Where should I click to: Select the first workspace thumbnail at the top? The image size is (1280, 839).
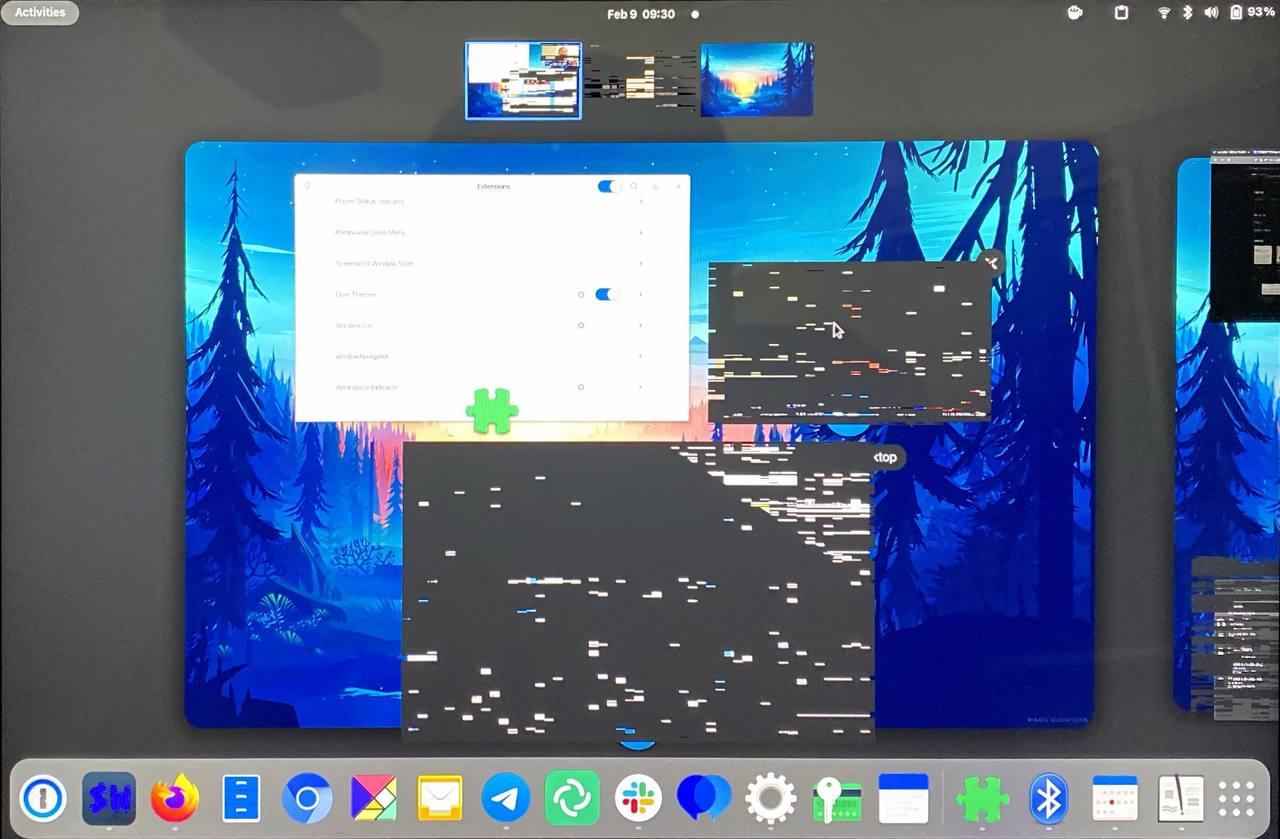(522, 80)
